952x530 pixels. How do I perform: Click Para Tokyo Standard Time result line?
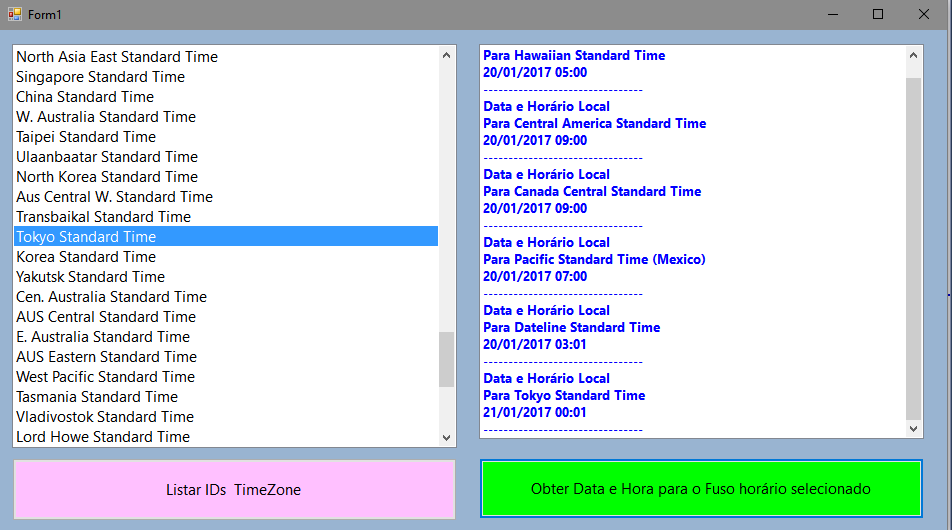click(564, 395)
